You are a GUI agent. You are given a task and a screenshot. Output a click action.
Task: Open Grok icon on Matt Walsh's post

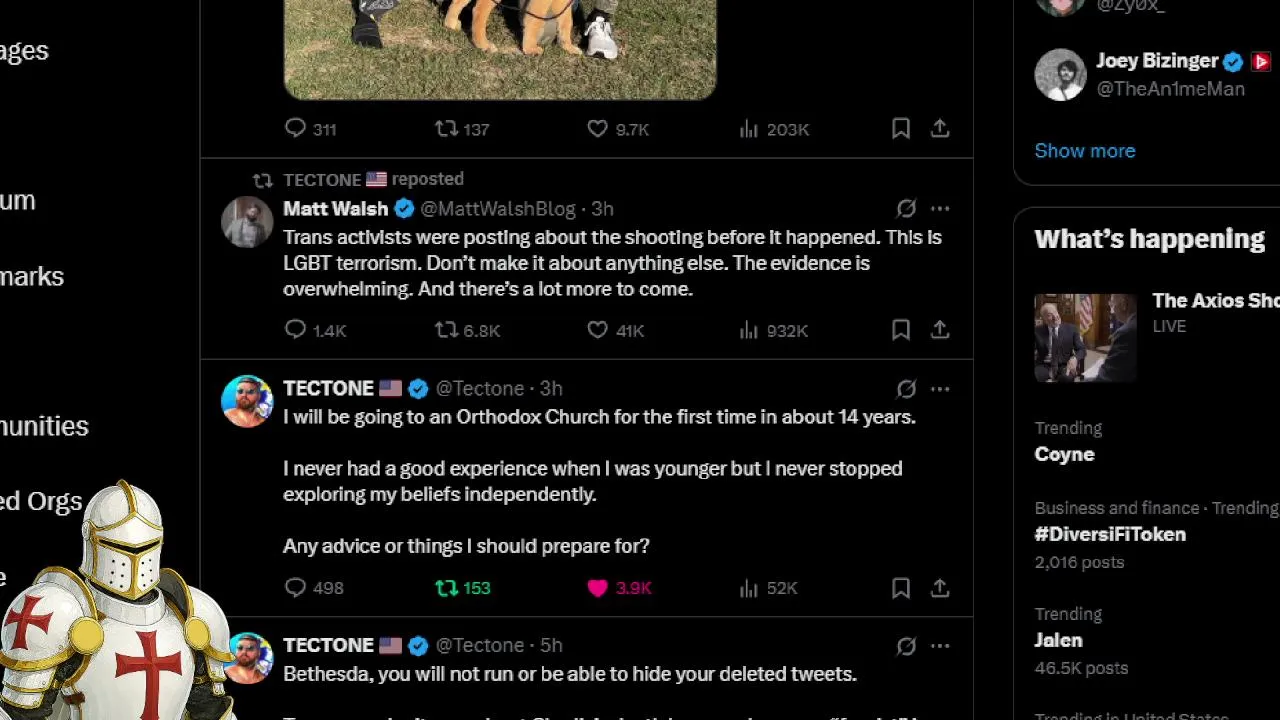[x=906, y=209]
